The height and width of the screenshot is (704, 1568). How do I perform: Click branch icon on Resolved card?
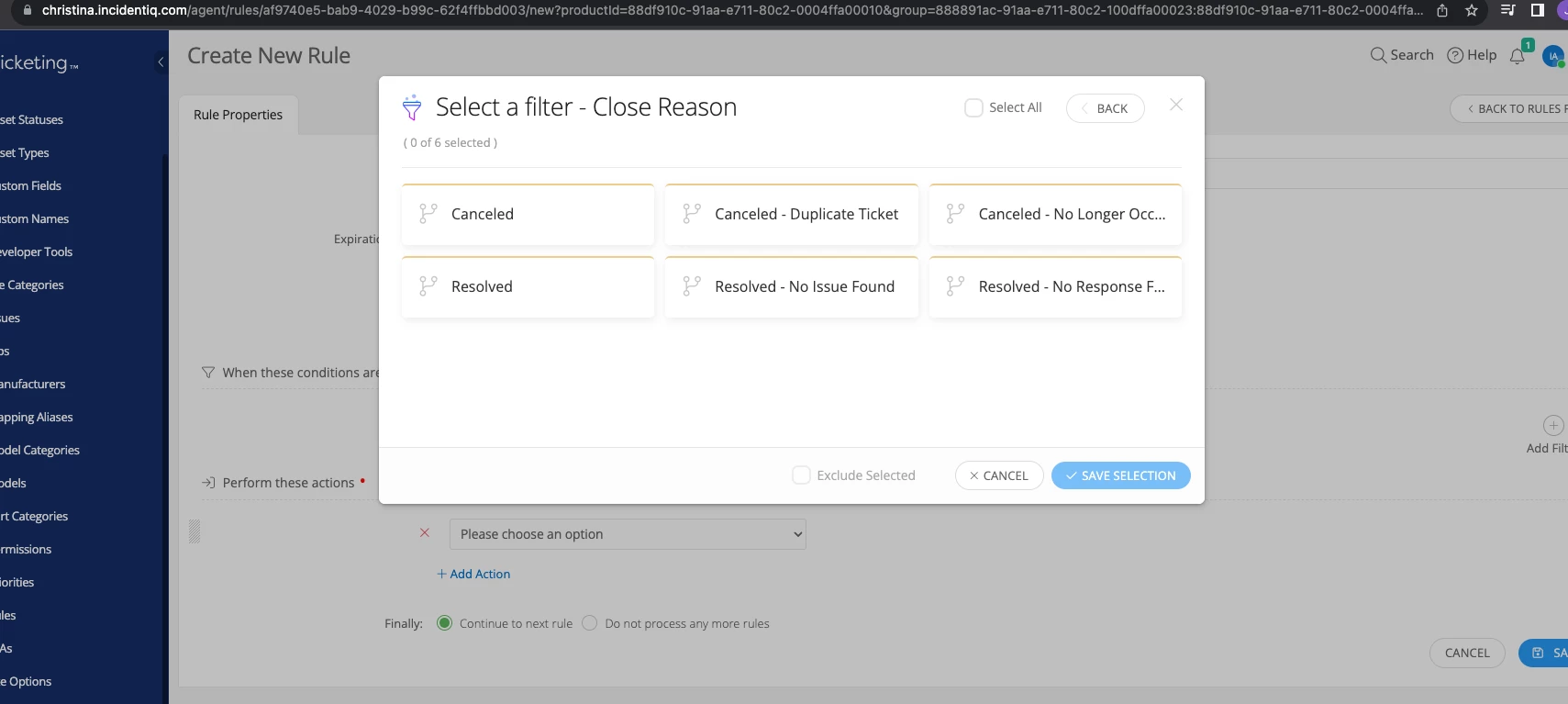(428, 286)
